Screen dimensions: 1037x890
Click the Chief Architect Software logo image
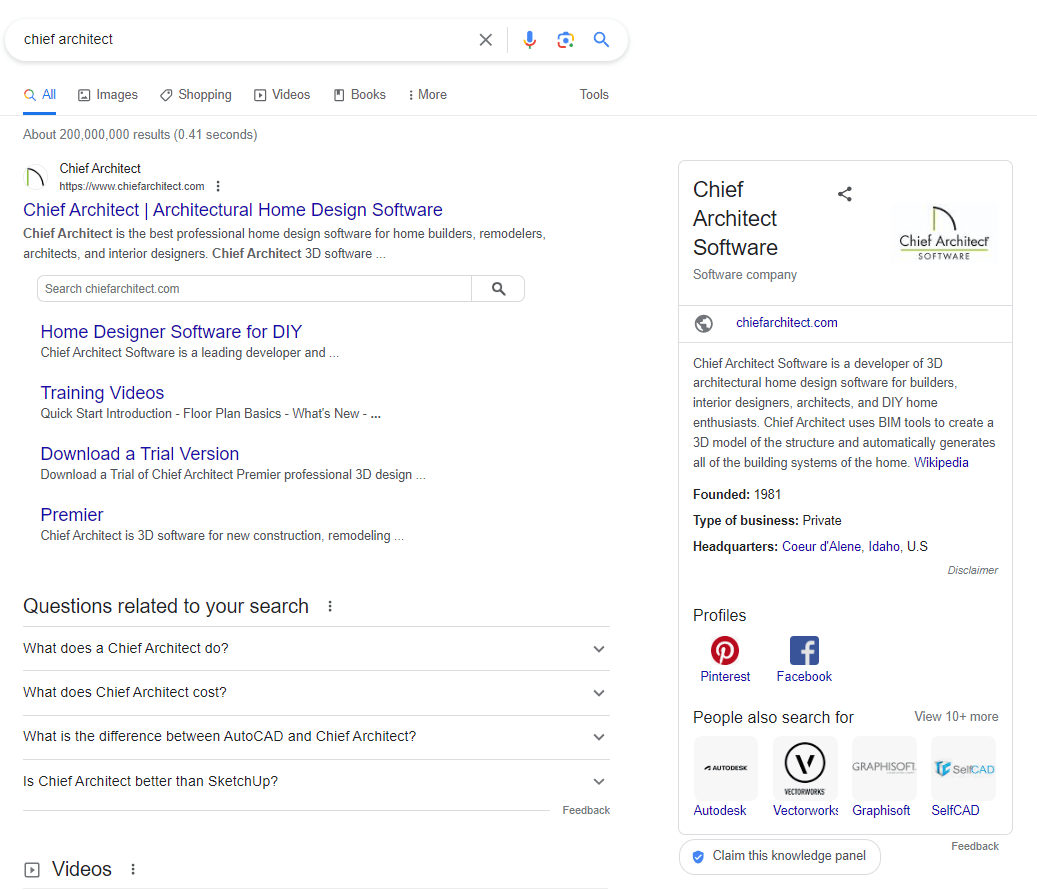(x=944, y=233)
